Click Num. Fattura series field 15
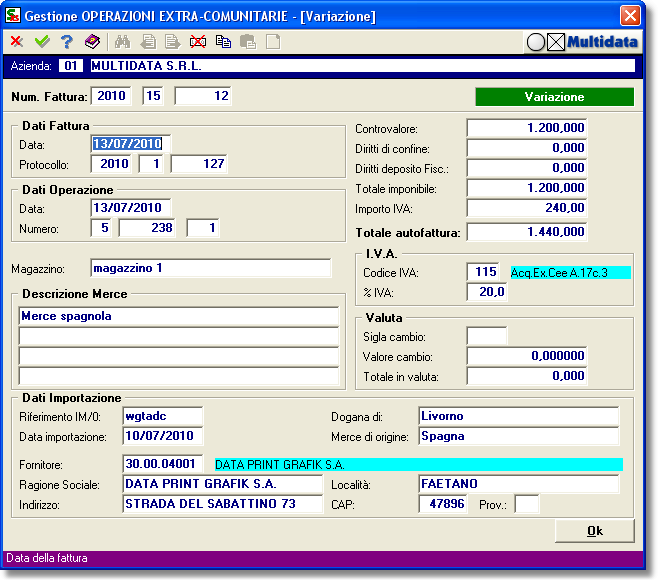 [153, 96]
